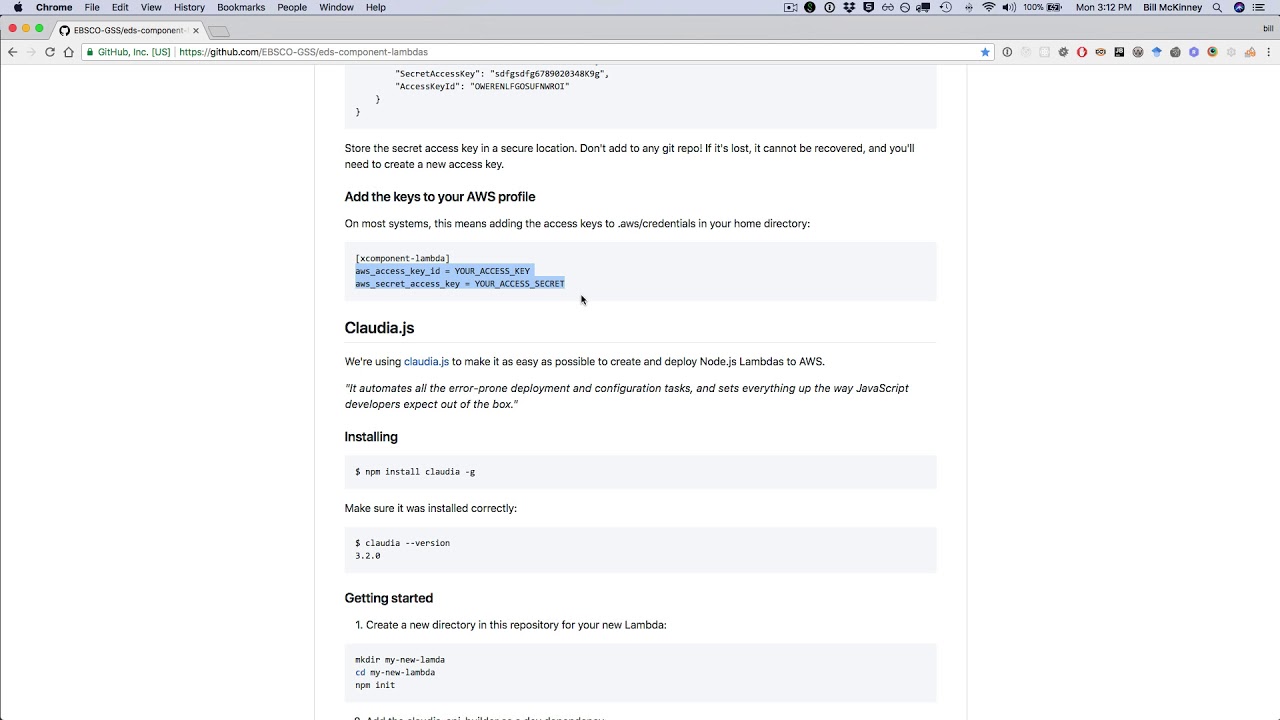Click the [xcomponent-lambda] profile line
The width and height of the screenshot is (1280, 720).
pyautogui.click(x=402, y=258)
